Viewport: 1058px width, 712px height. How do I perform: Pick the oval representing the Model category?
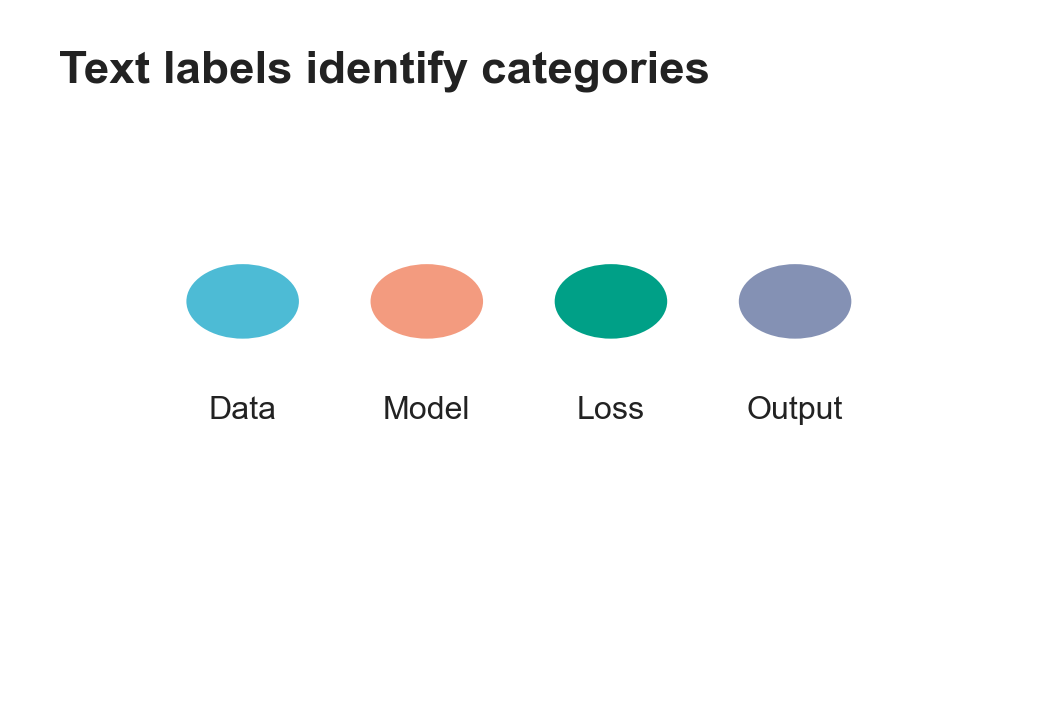(426, 301)
